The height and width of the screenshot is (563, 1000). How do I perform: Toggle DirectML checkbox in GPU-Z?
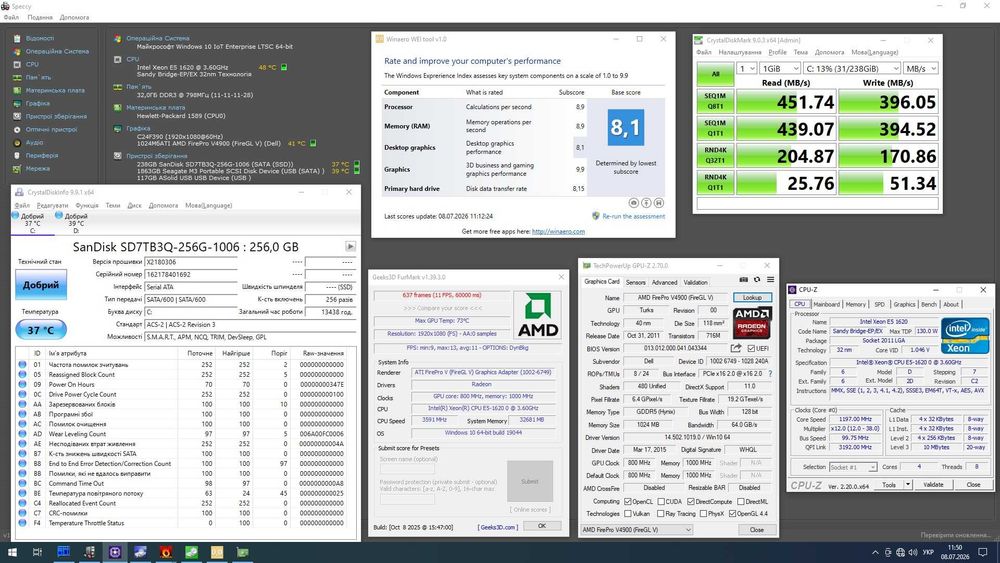[740, 502]
